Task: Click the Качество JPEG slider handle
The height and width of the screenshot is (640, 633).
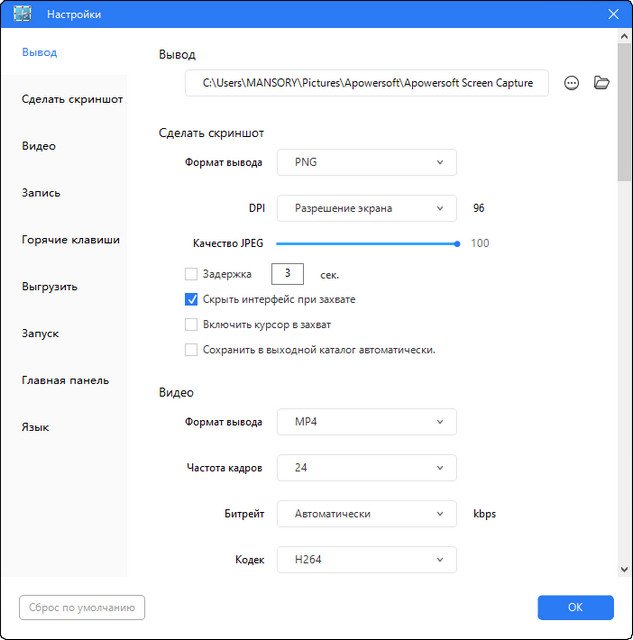Action: (x=457, y=243)
